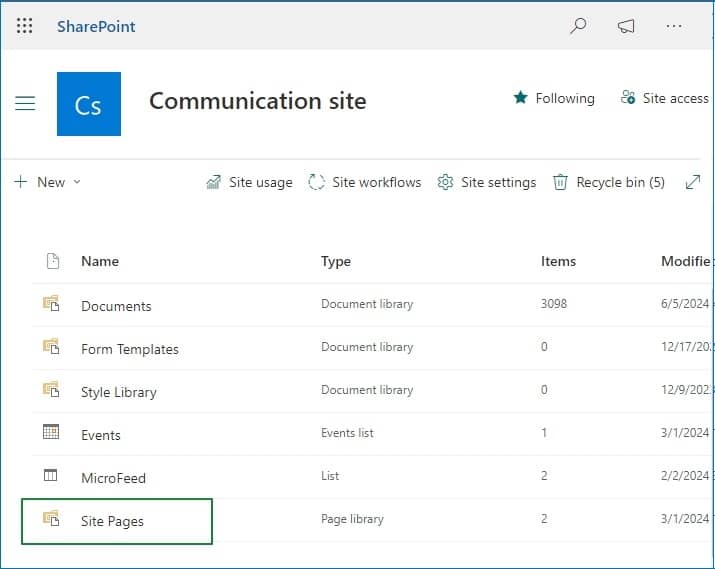This screenshot has width=715, height=569.
Task: Open Site workflows
Action: (x=364, y=182)
